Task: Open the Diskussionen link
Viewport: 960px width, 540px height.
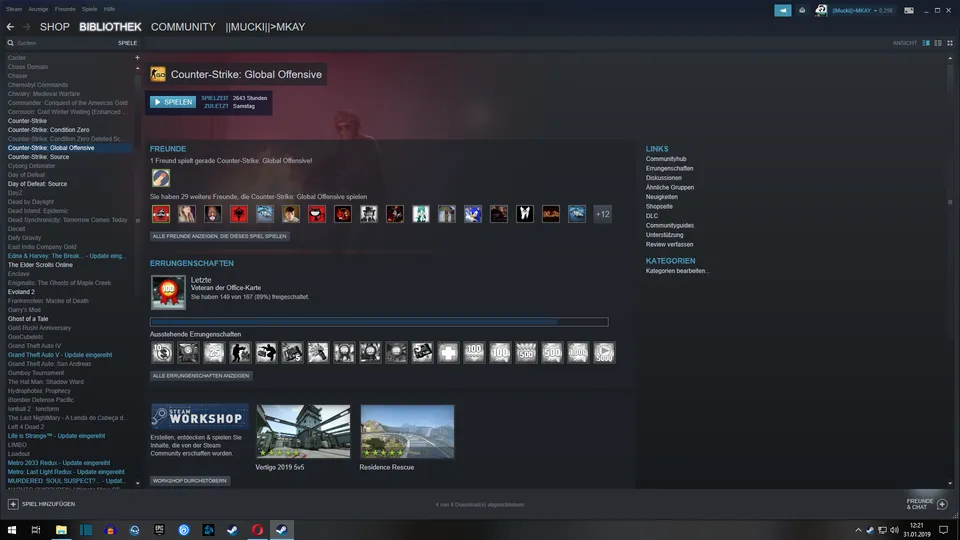Action: 663,178
